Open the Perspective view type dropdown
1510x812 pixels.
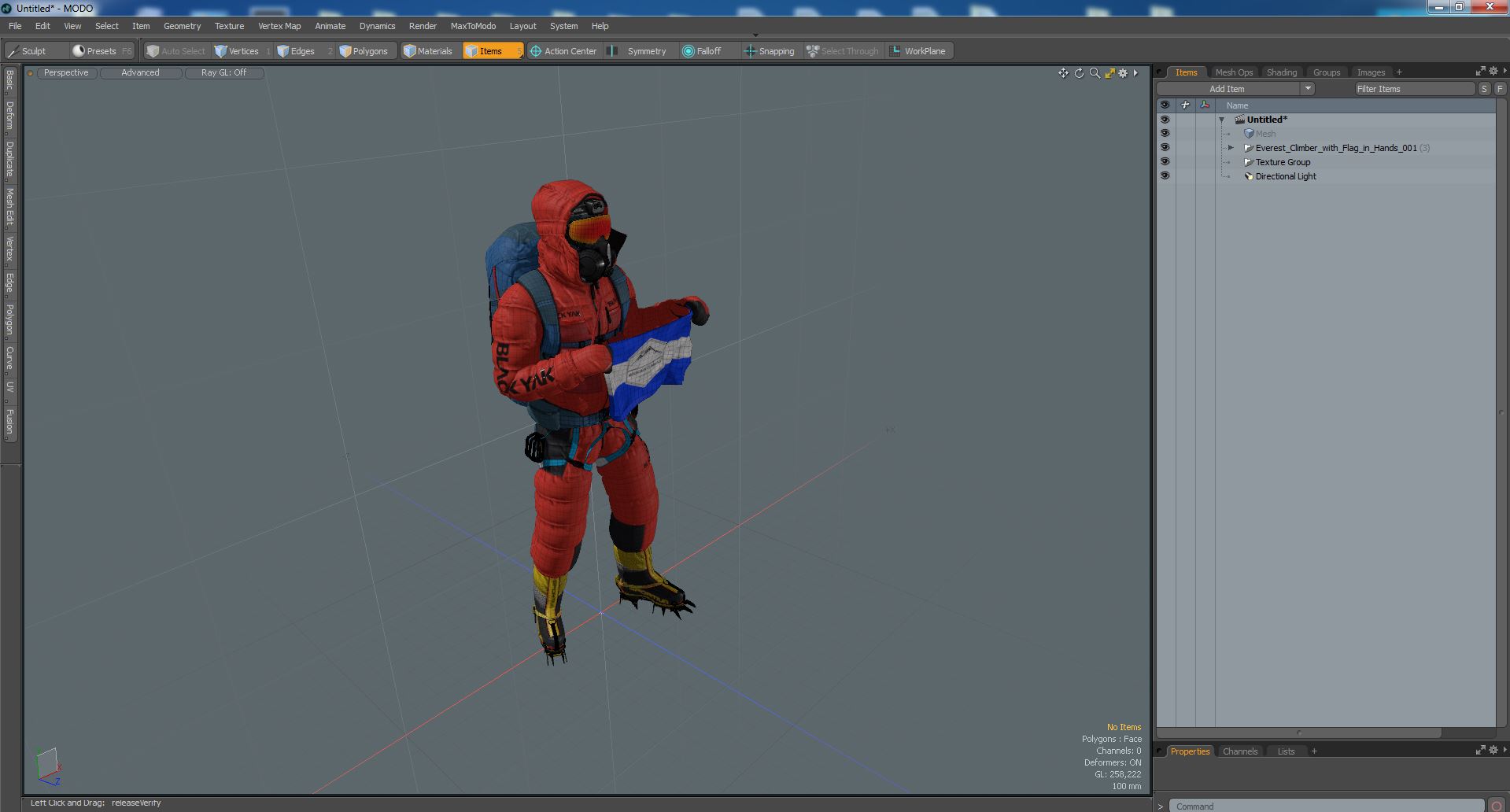(x=66, y=72)
